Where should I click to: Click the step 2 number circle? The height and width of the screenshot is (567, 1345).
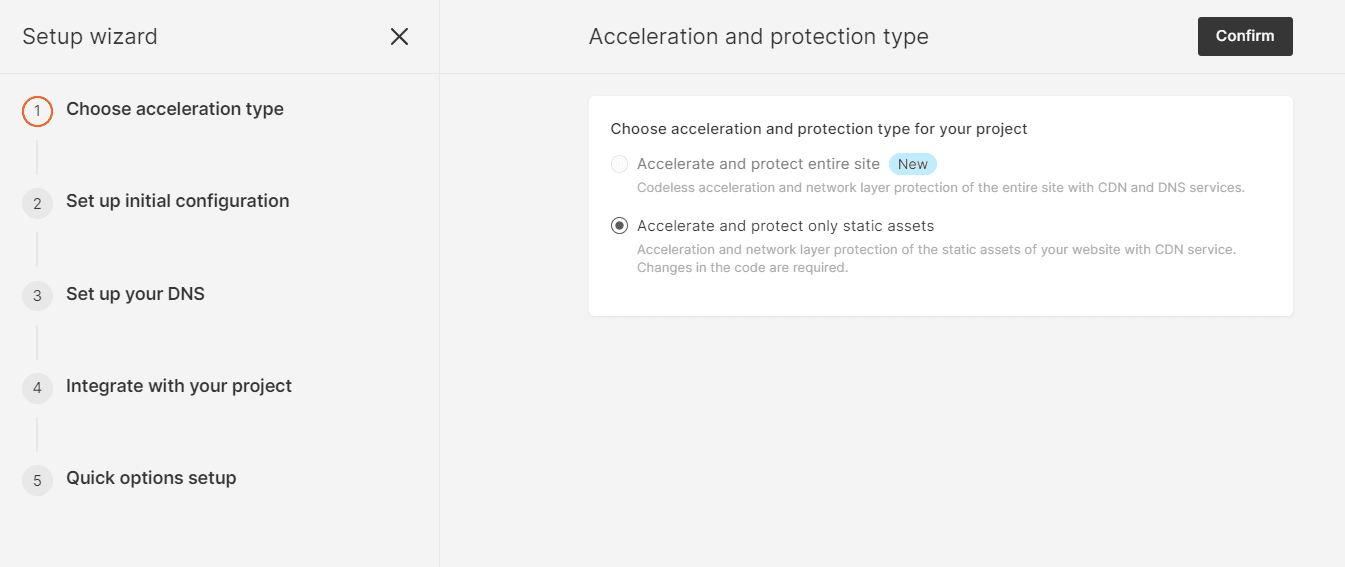[x=37, y=204]
